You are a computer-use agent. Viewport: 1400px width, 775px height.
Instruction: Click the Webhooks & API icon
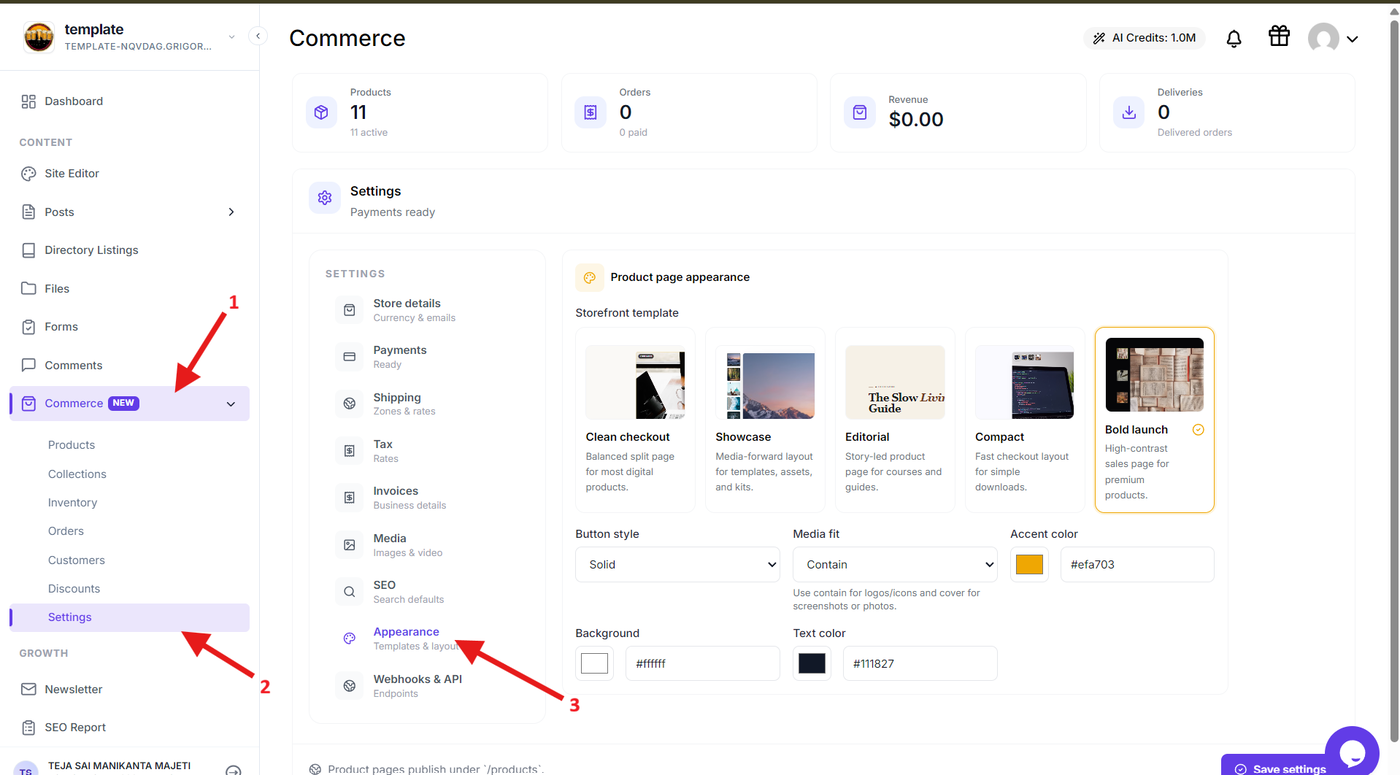click(349, 686)
